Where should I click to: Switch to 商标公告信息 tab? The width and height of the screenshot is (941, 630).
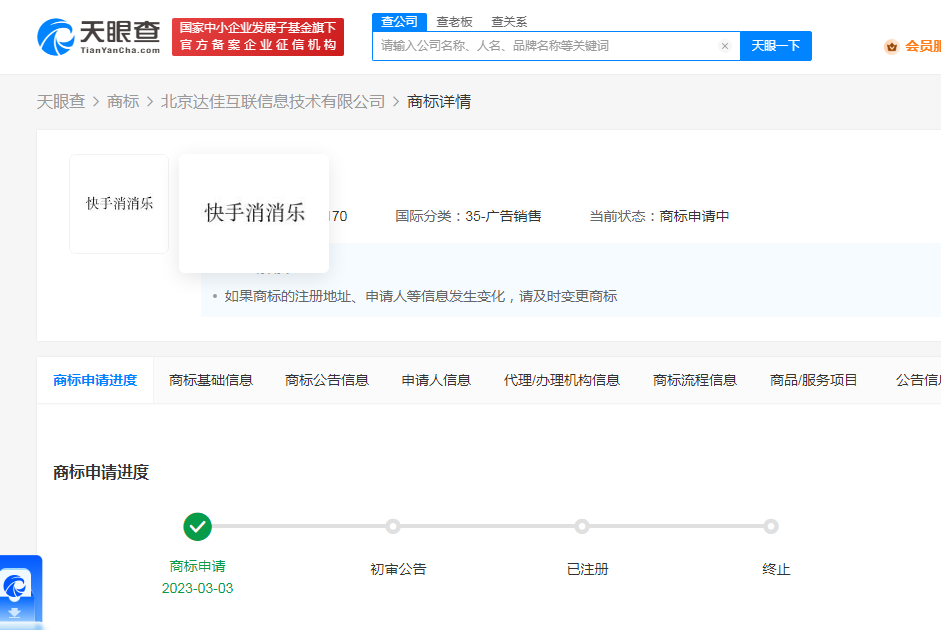(x=326, y=380)
